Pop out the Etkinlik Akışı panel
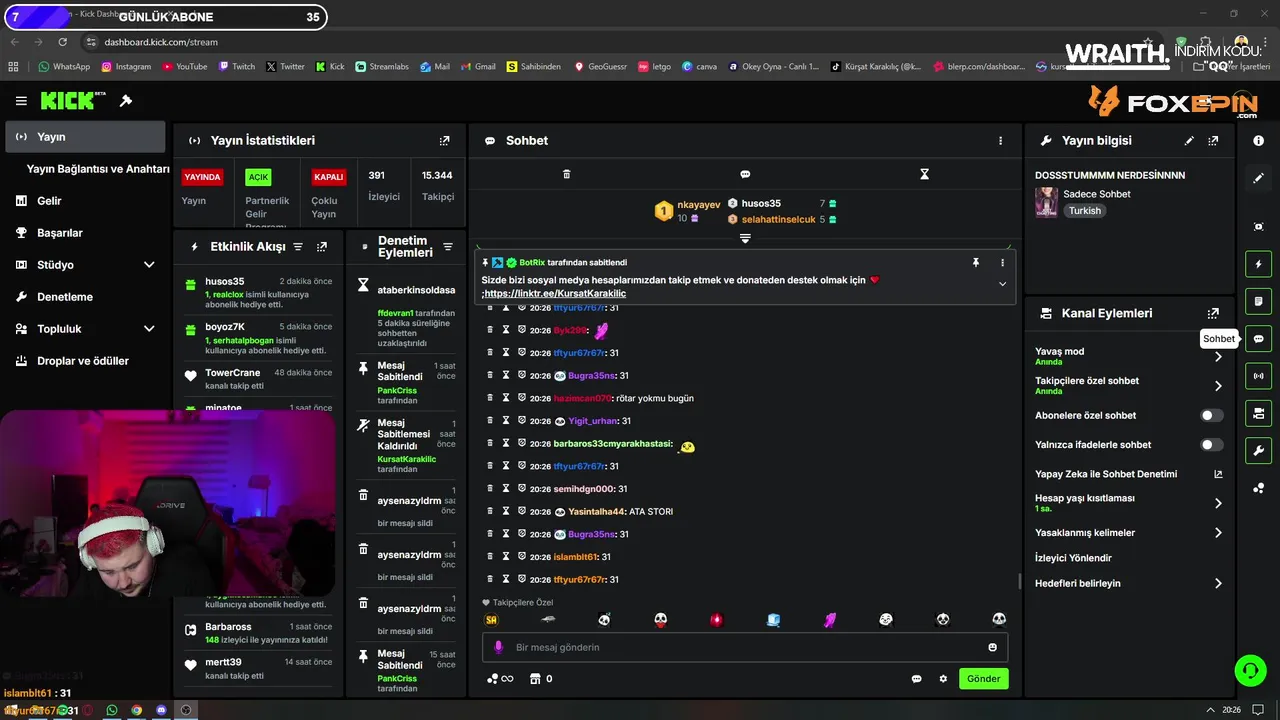Screen dimensions: 1280x720 (322, 247)
